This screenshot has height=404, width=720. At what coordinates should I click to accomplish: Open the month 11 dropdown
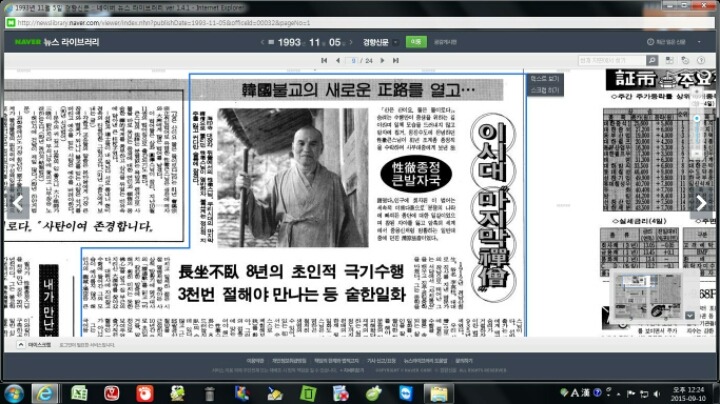pos(317,42)
